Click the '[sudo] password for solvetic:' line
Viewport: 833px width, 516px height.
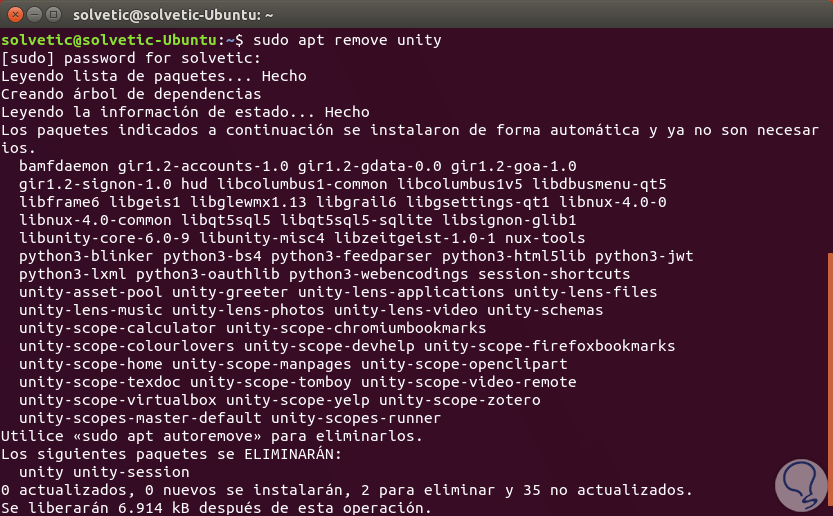click(x=131, y=58)
